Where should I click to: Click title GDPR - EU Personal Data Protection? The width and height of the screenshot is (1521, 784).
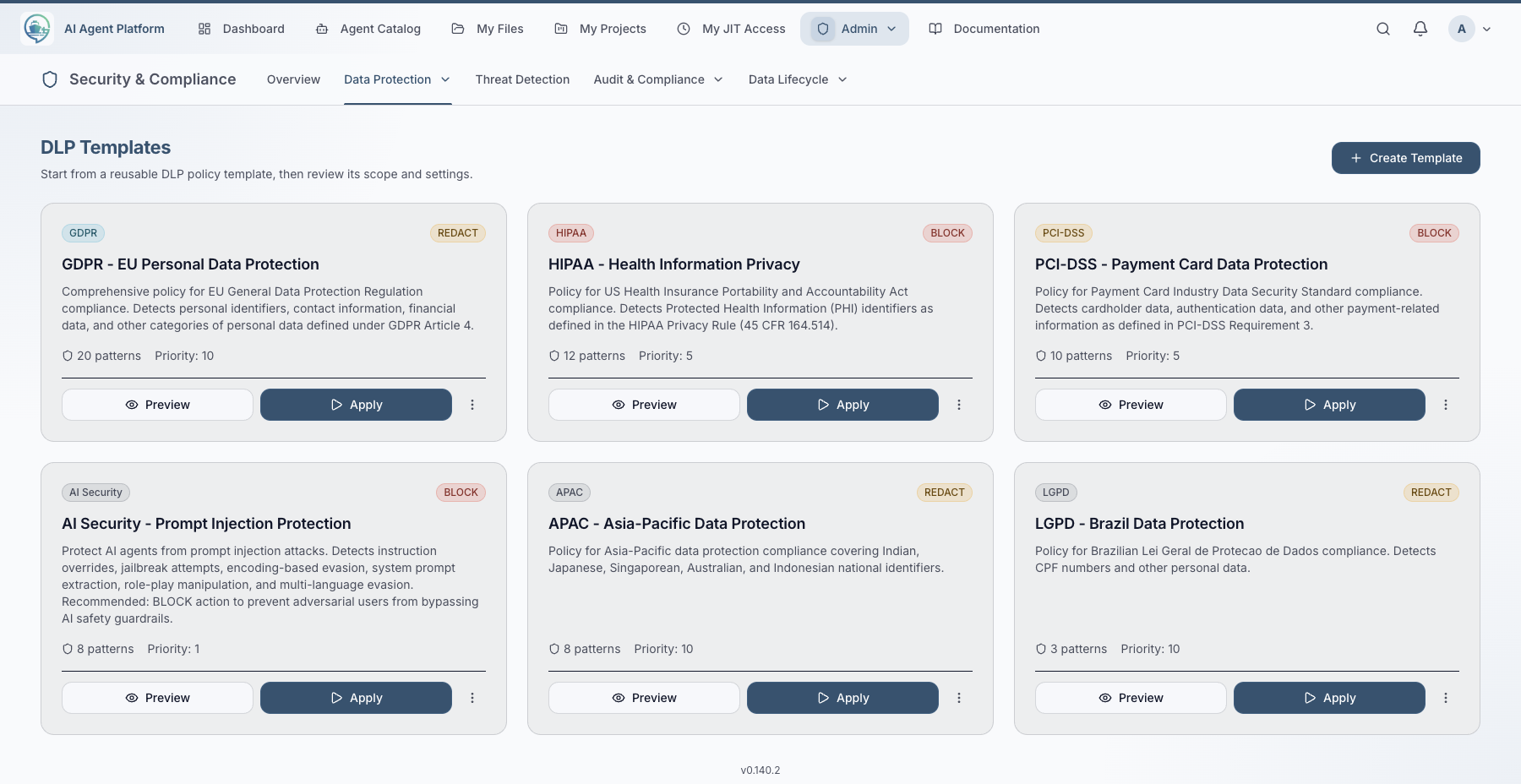pos(190,264)
